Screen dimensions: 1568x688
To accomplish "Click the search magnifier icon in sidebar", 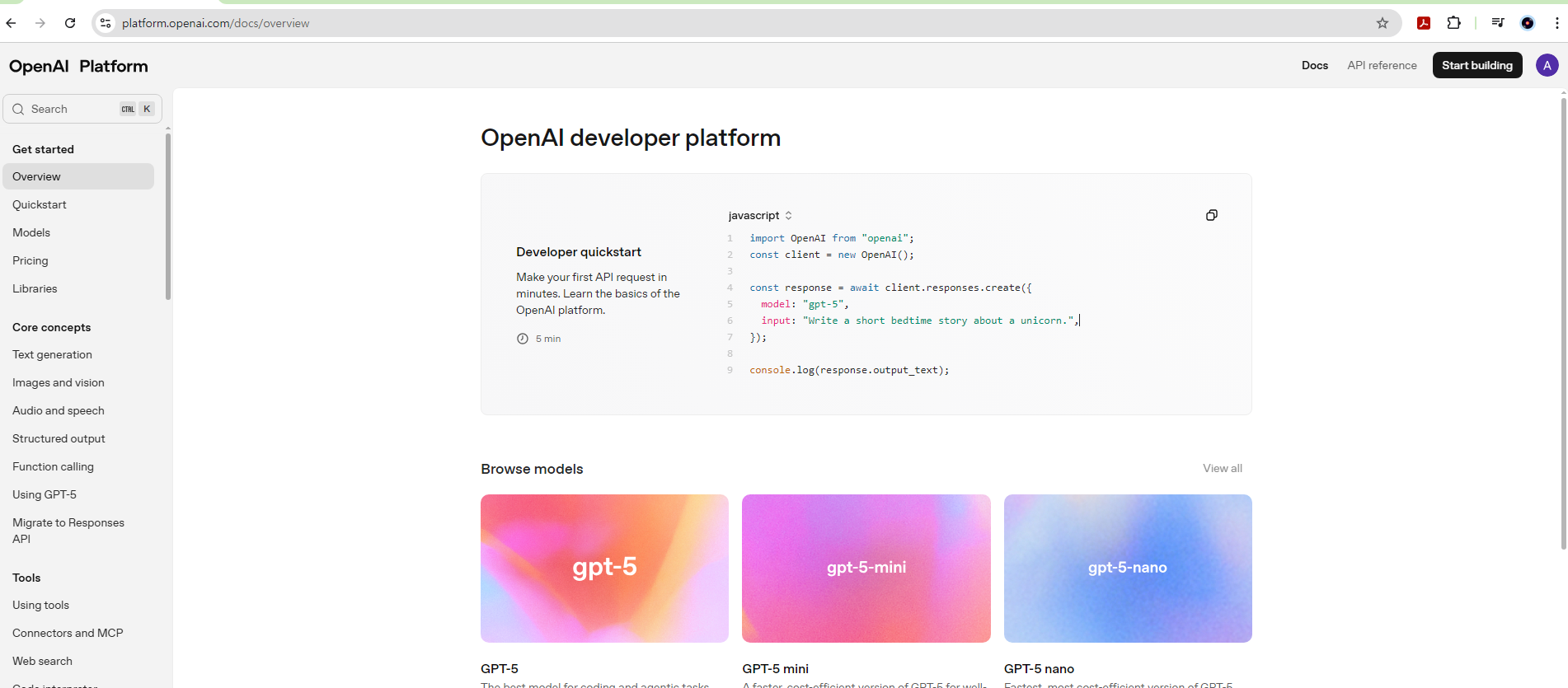I will point(18,109).
